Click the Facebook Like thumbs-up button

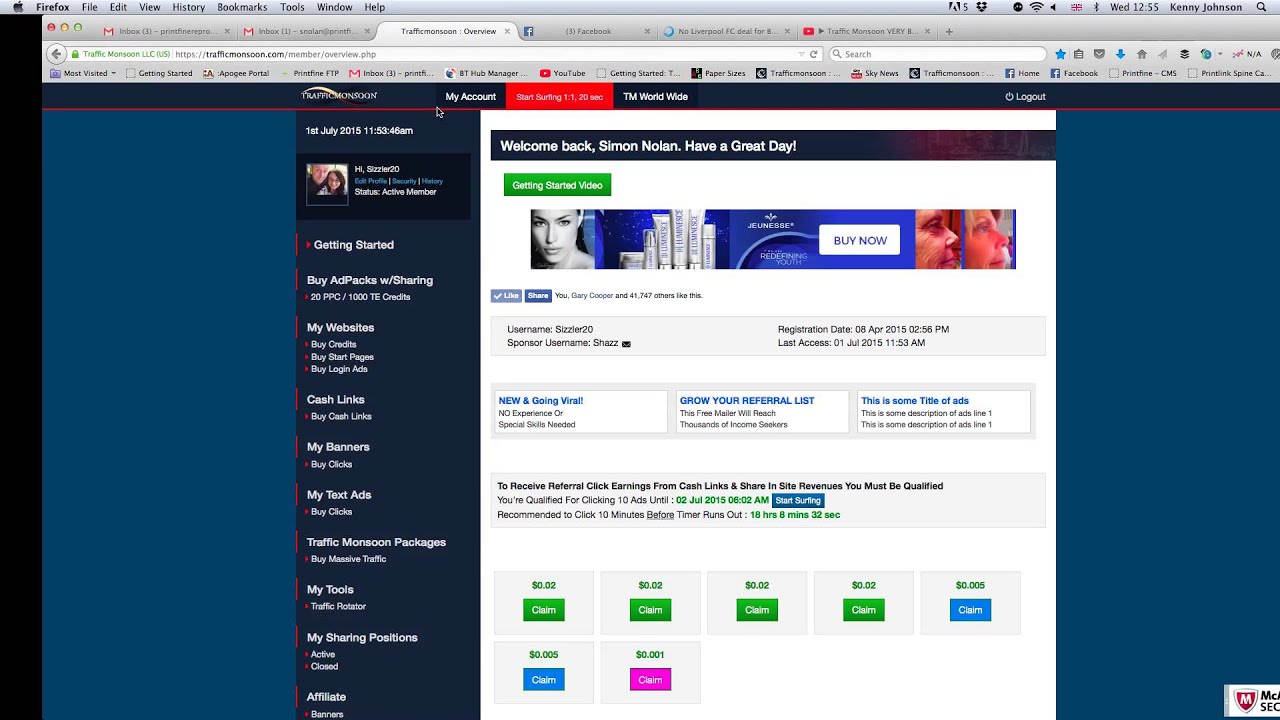[x=506, y=296]
